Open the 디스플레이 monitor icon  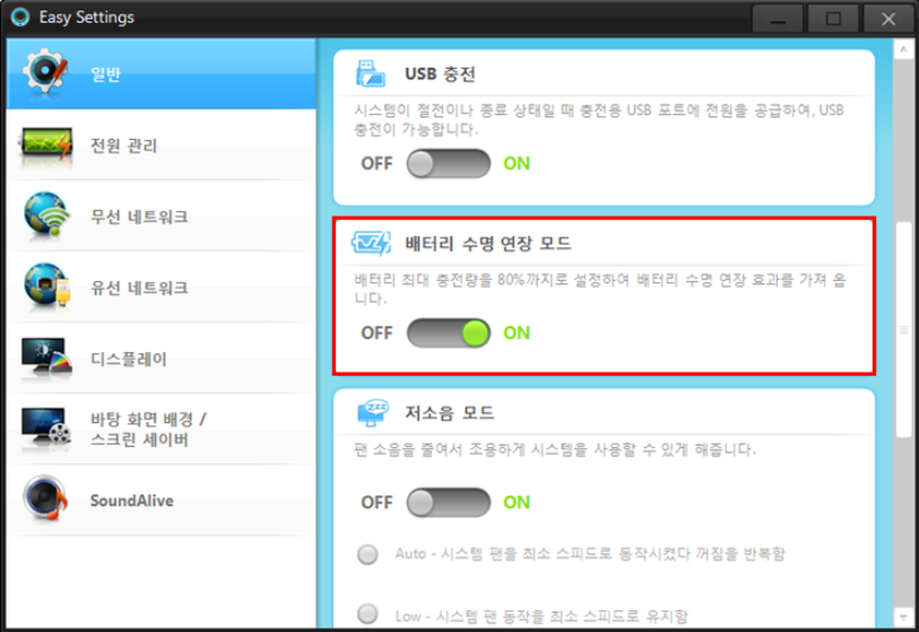(46, 357)
